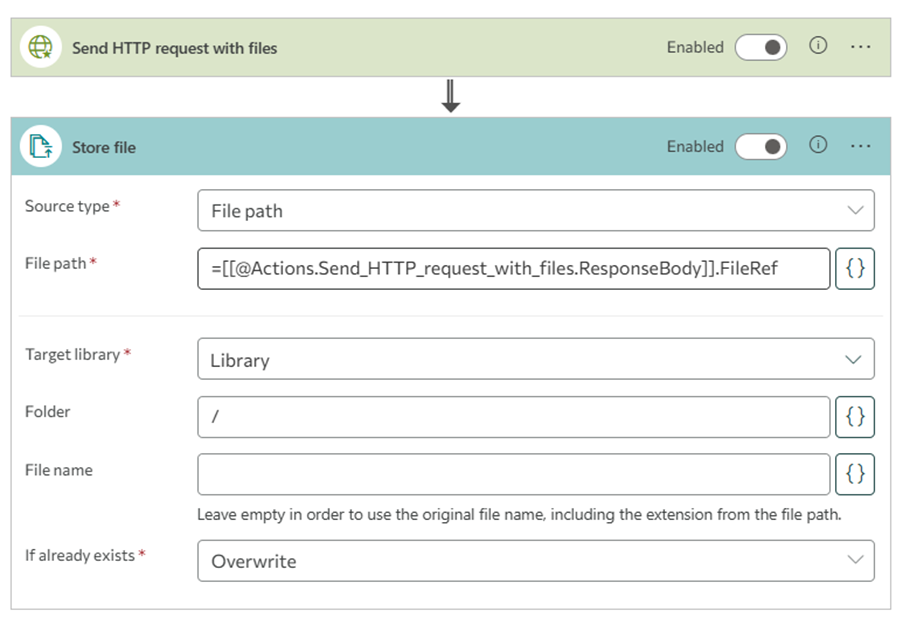Screen dimensions: 903x618
Task: Show info for the Store file action
Action: (x=818, y=146)
